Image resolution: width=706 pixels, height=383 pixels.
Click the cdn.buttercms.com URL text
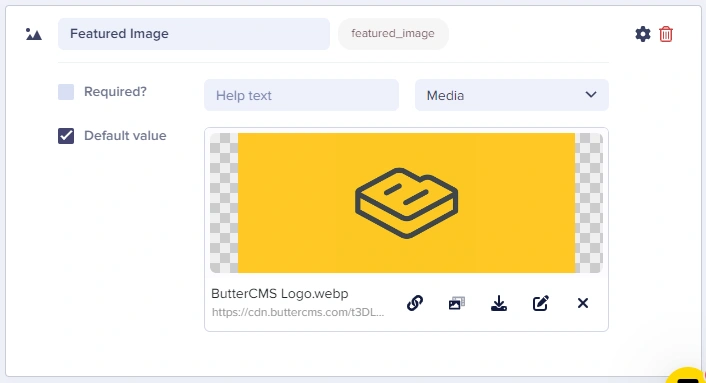click(298, 312)
